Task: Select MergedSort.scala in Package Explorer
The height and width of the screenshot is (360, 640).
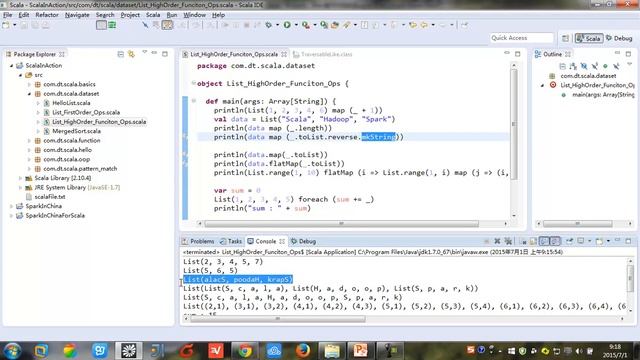Action: click(x=76, y=131)
